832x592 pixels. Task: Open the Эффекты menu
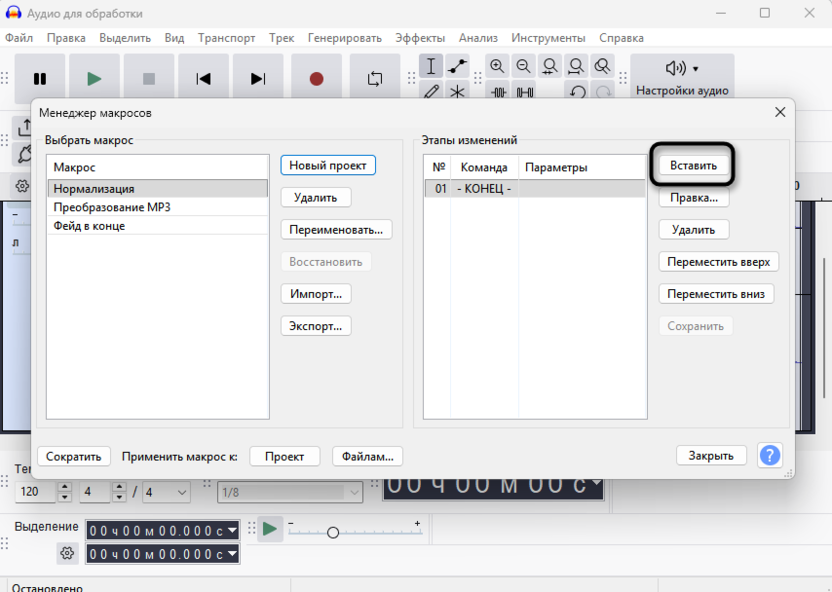tap(420, 38)
